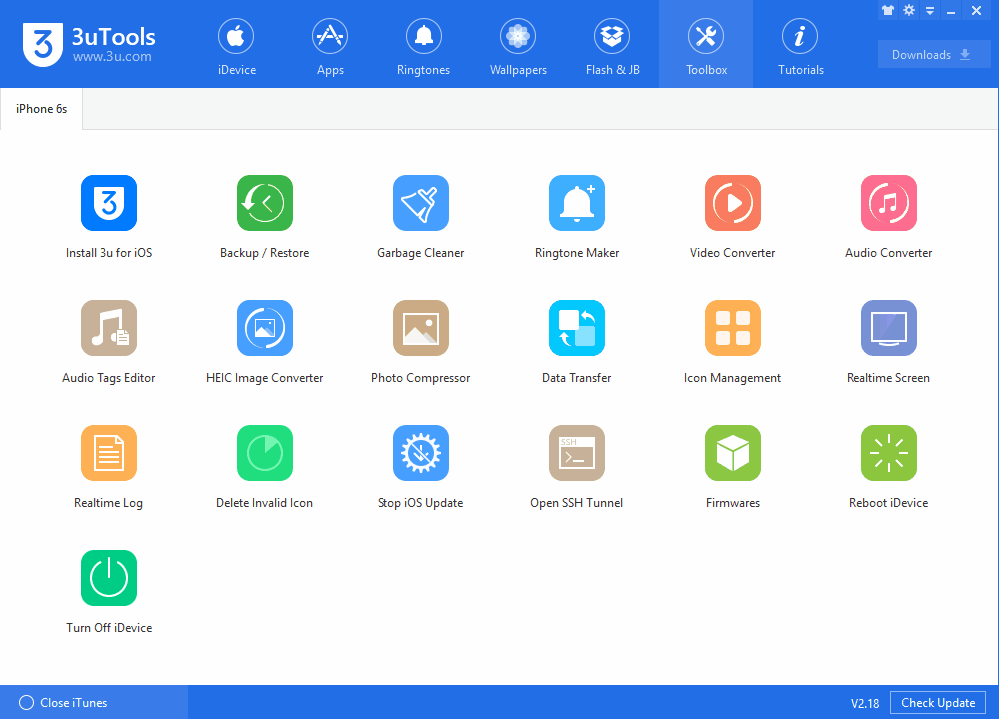Image resolution: width=999 pixels, height=719 pixels.
Task: Open the Realtime Log tool
Action: pyautogui.click(x=109, y=453)
